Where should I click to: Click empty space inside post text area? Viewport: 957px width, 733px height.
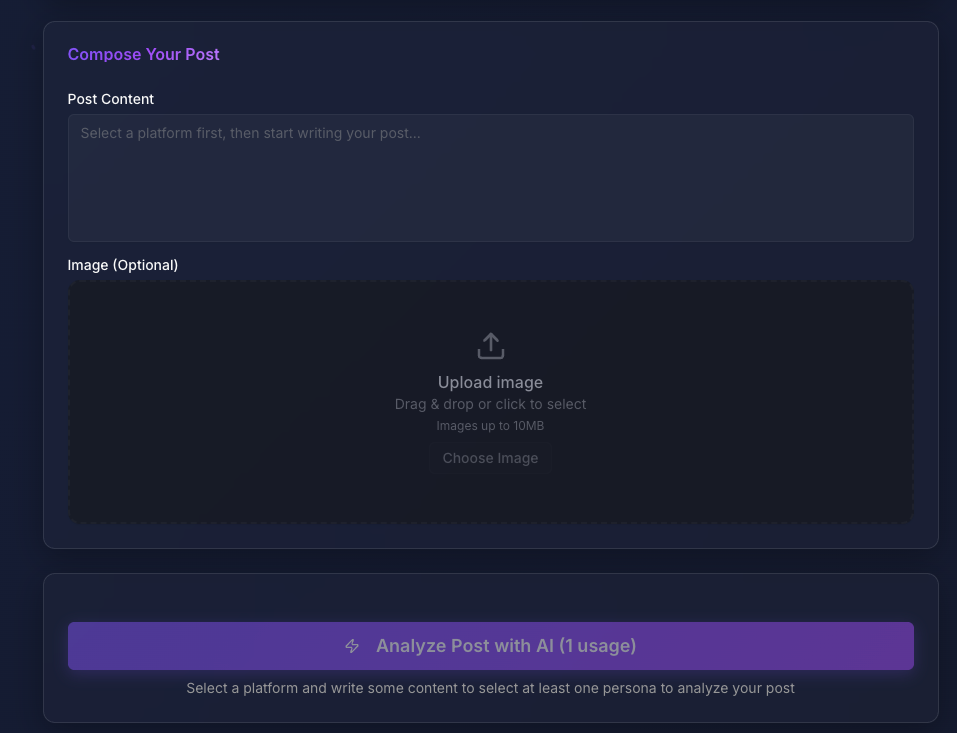coord(490,195)
